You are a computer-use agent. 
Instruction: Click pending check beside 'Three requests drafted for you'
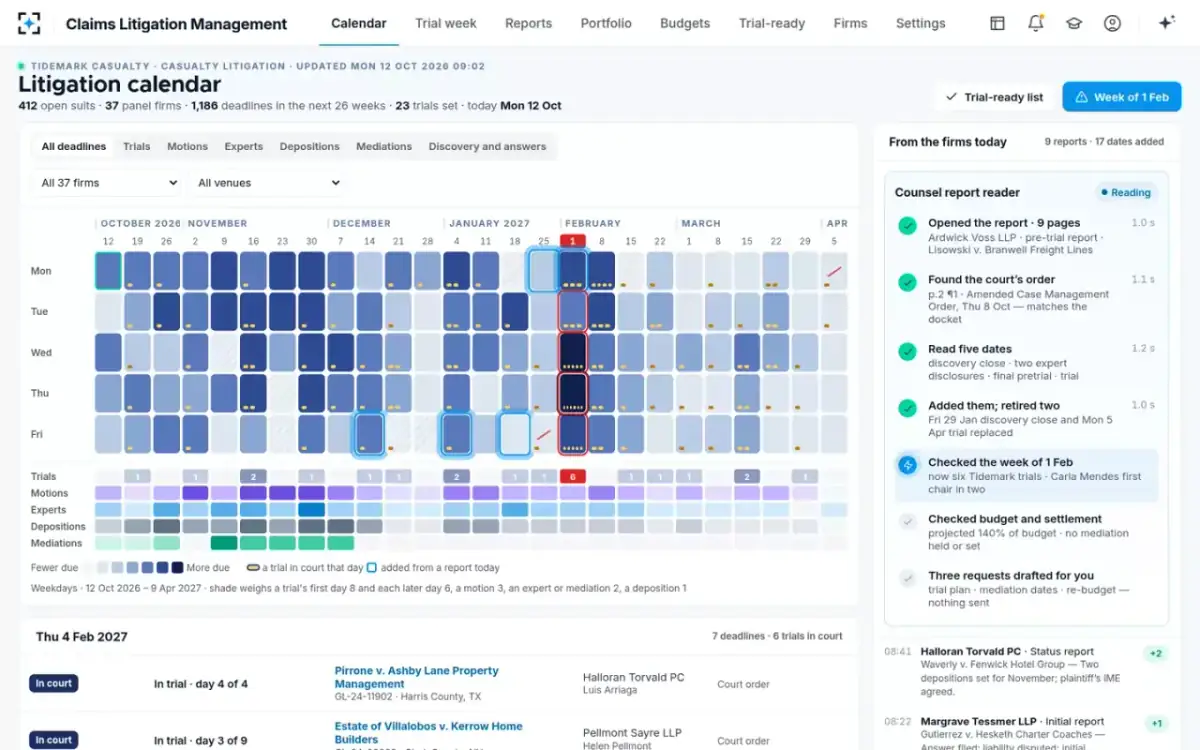click(x=907, y=578)
